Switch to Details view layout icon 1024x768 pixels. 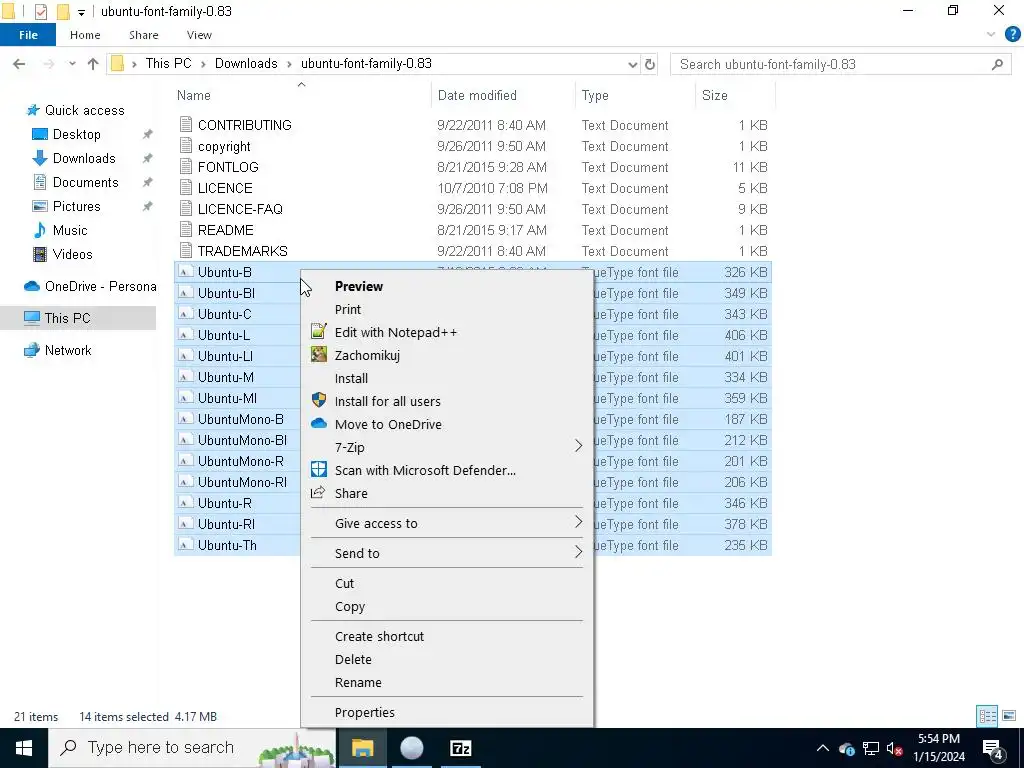pyautogui.click(x=987, y=716)
